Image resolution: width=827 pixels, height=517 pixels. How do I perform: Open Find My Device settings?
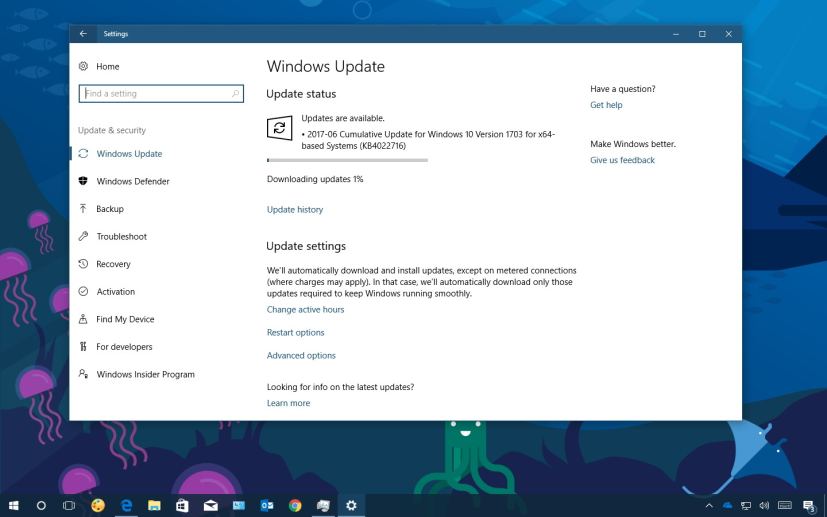[x=125, y=319]
